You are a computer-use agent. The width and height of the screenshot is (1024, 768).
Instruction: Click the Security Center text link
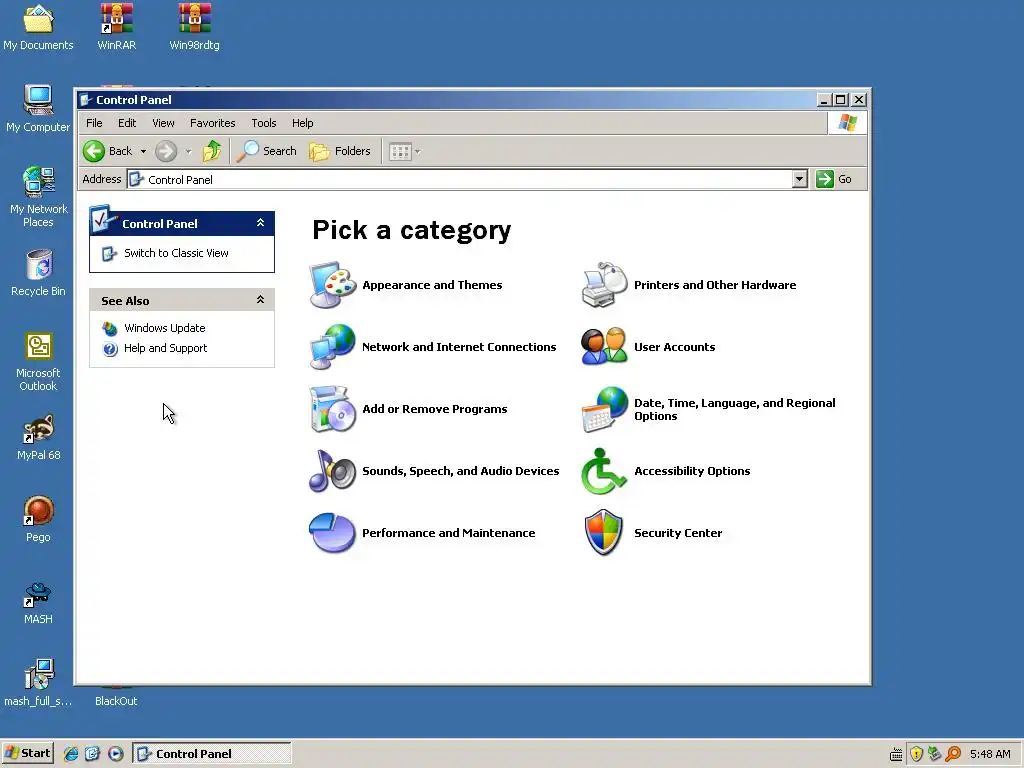click(x=678, y=533)
